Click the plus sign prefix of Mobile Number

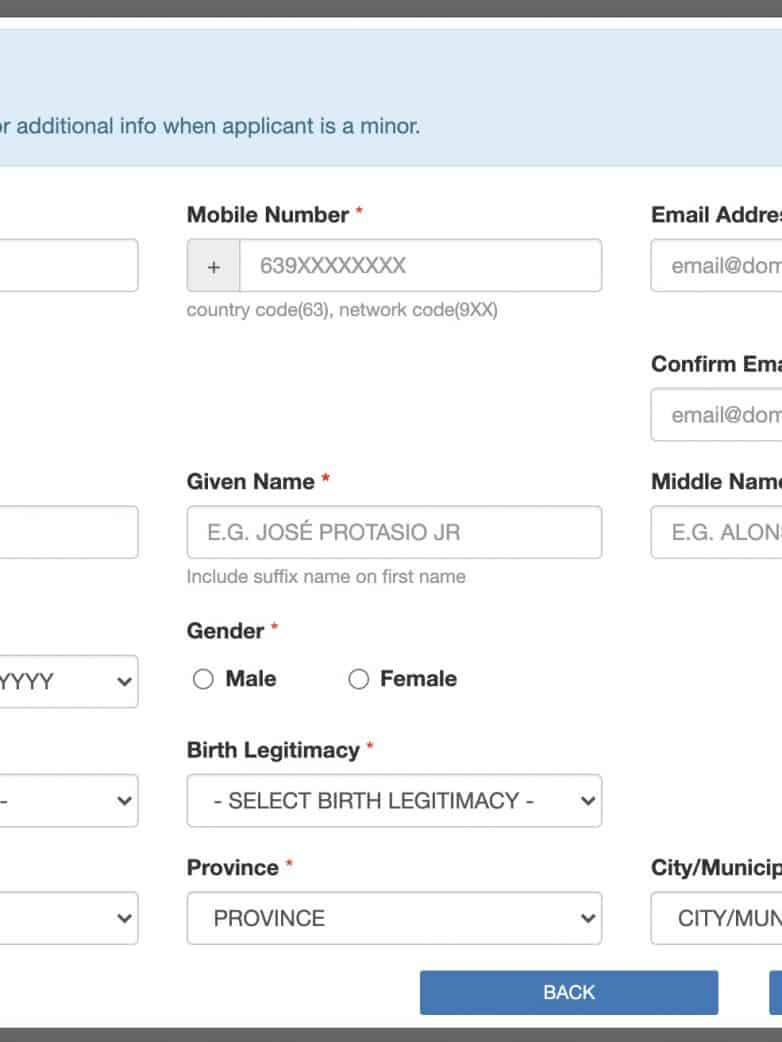[x=213, y=266]
